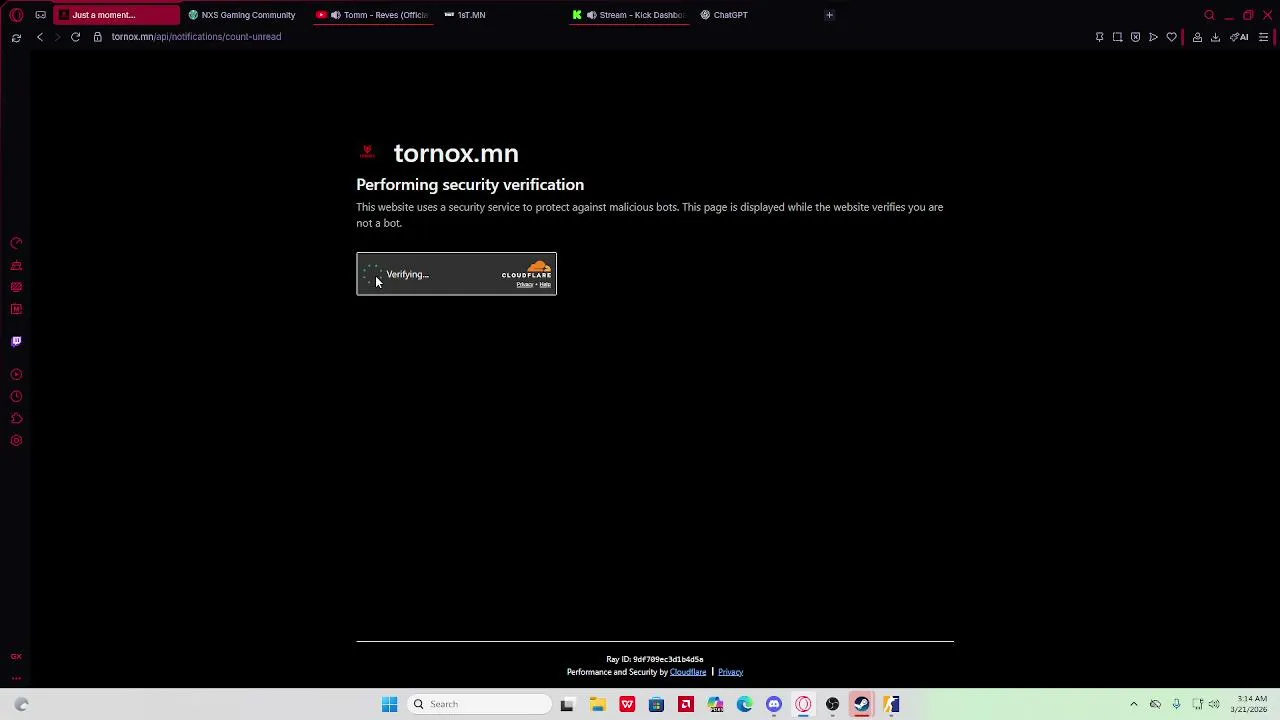Take a snapshot using the toolbar snapshot icon

coord(1117,37)
